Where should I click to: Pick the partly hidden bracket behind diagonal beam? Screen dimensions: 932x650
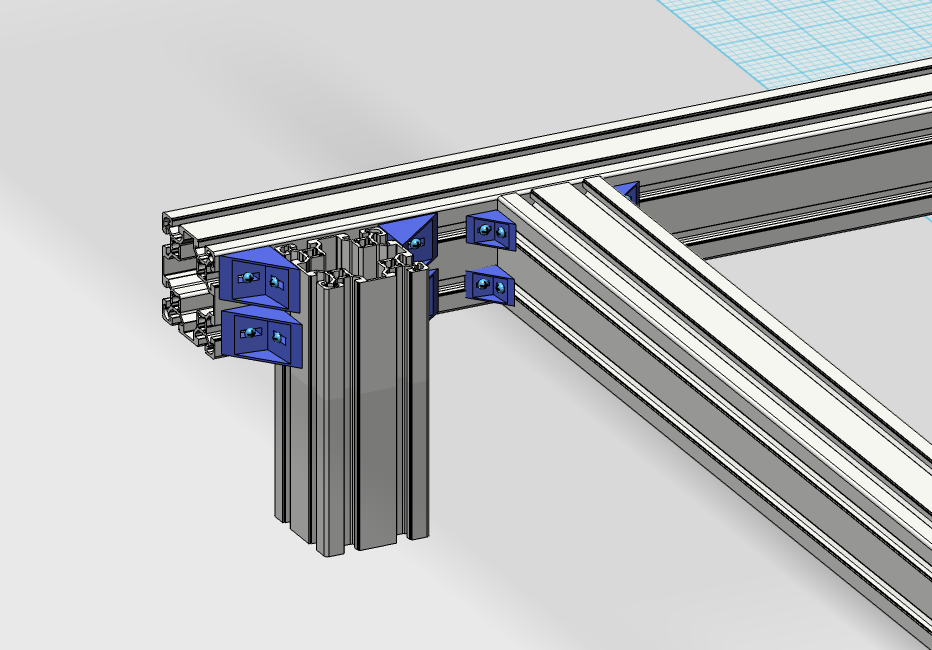[628, 193]
